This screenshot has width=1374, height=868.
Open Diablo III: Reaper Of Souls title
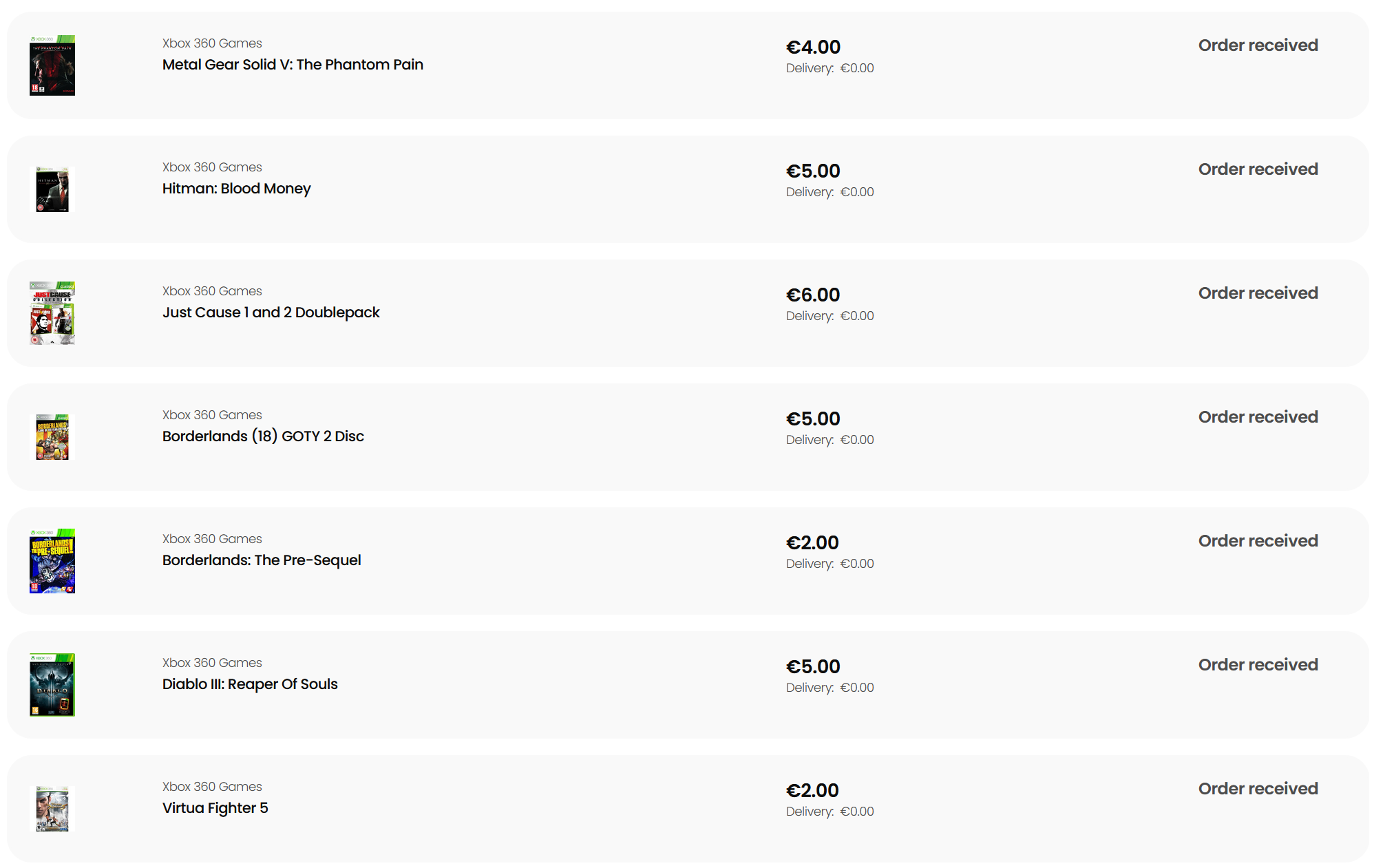coord(250,684)
